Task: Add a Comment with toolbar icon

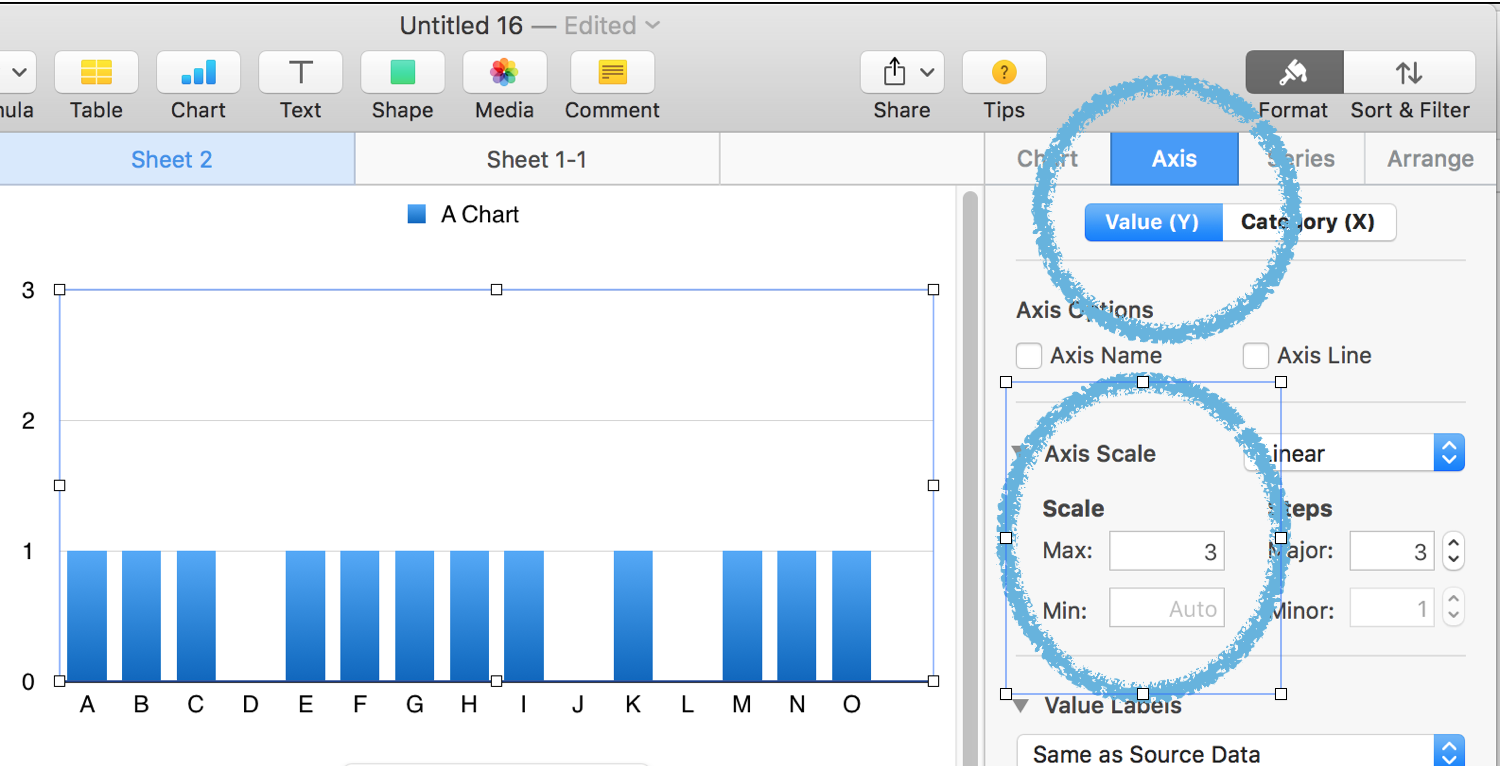Action: pyautogui.click(x=612, y=73)
